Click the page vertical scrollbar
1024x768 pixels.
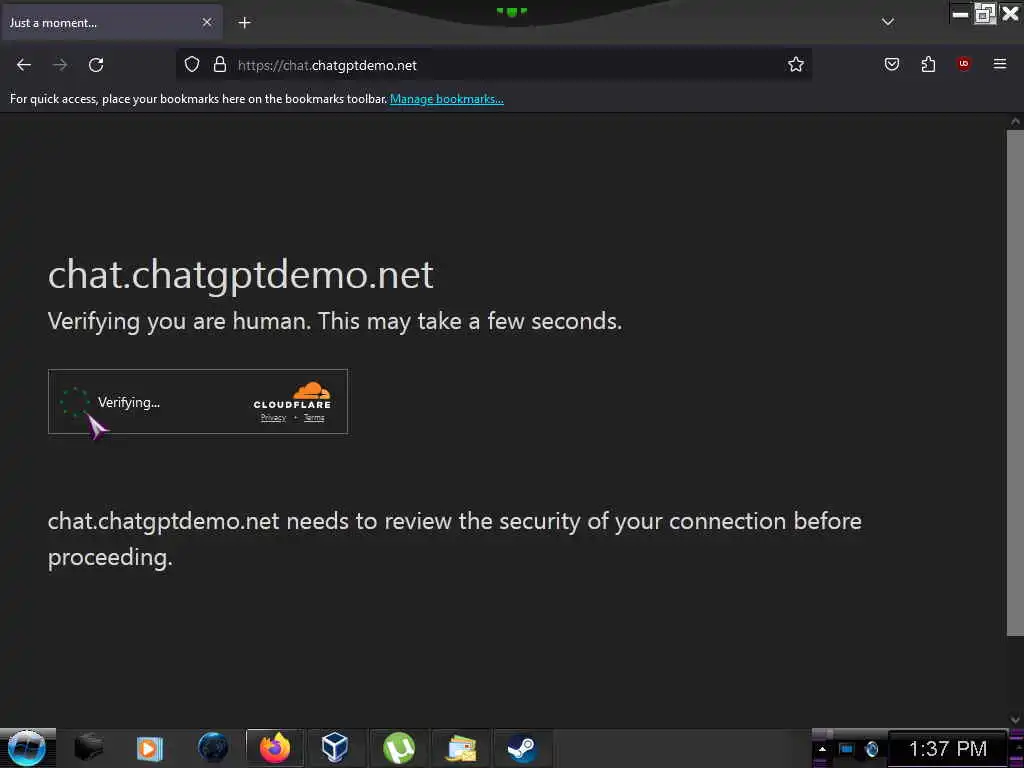click(x=1015, y=382)
